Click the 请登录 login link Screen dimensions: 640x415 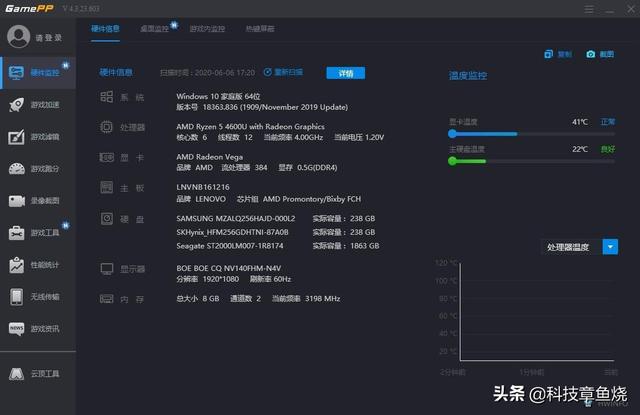pos(49,38)
